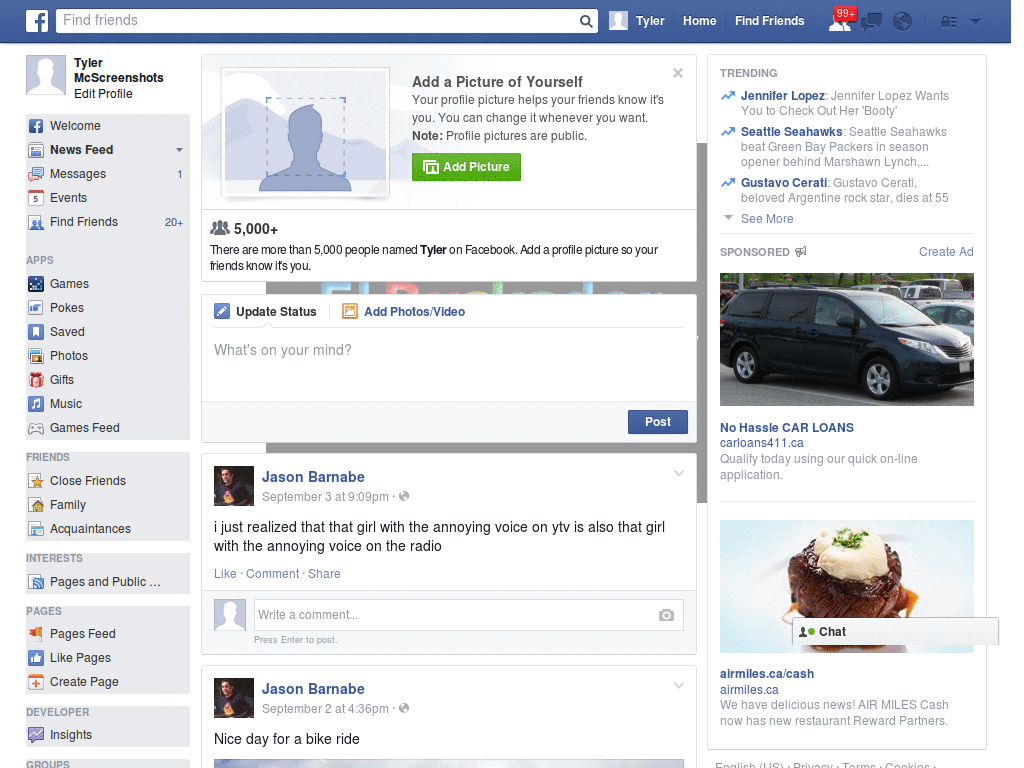Image resolution: width=1024 pixels, height=768 pixels.
Task: Click the Find Friends sidebar icon
Action: [36, 222]
